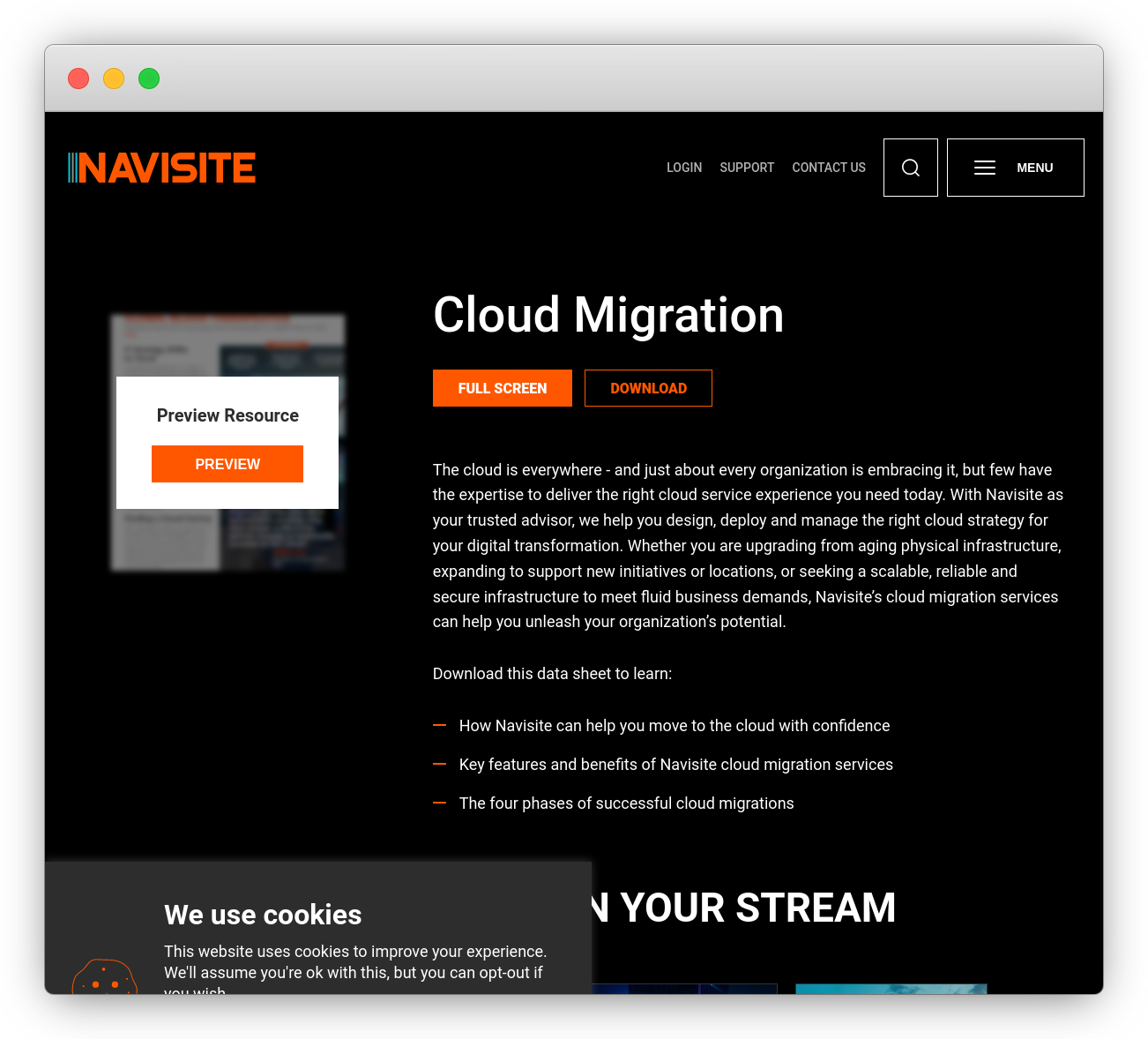Select the CONTACT US navigation item
This screenshot has height=1039, width=1148.
point(828,168)
